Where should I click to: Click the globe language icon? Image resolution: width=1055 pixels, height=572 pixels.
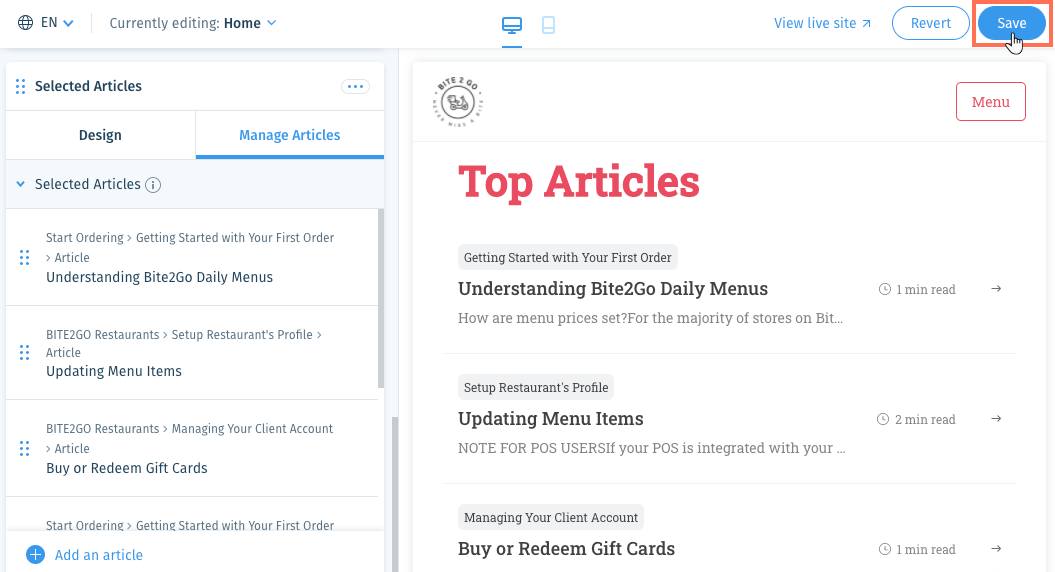pos(26,23)
